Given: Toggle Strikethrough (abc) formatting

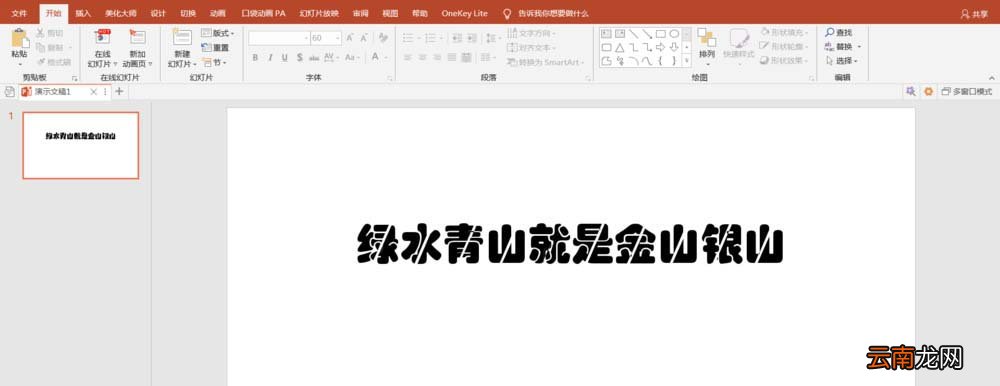Looking at the screenshot, I should pyautogui.click(x=314, y=57).
